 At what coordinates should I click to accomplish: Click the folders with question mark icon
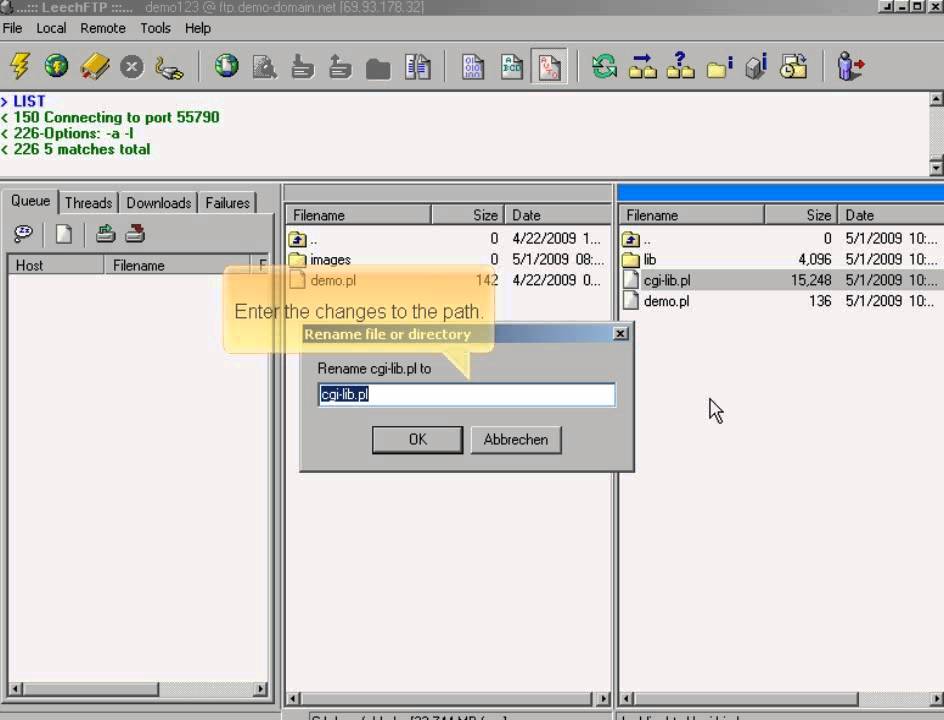coord(680,66)
